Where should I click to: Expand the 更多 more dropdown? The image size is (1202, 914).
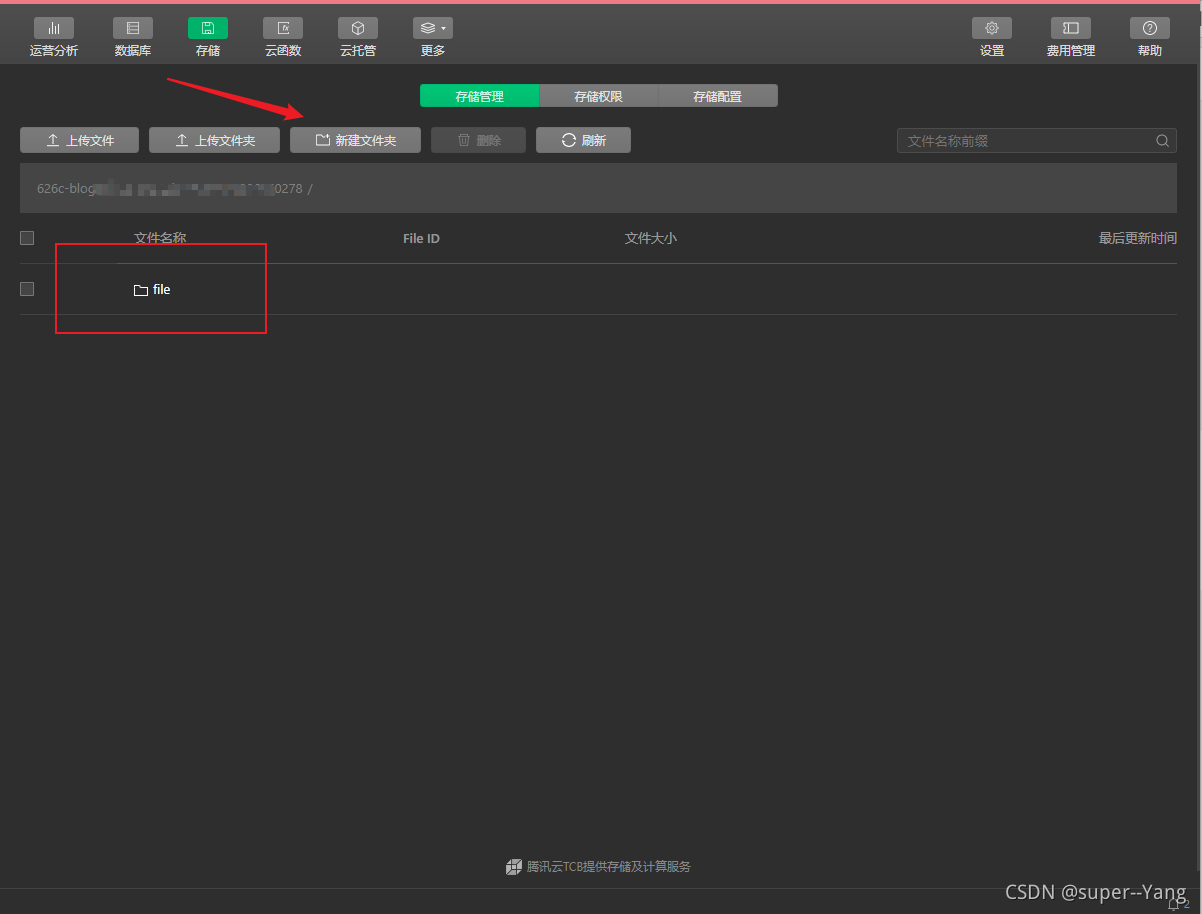(x=433, y=28)
